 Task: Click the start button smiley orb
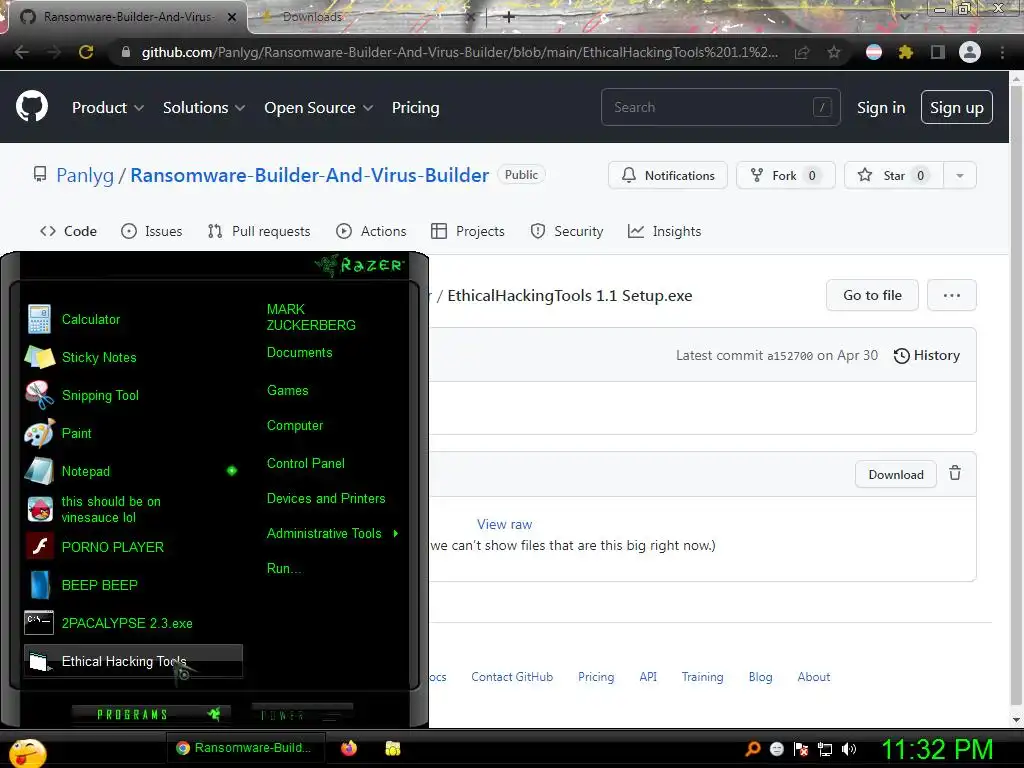27,752
